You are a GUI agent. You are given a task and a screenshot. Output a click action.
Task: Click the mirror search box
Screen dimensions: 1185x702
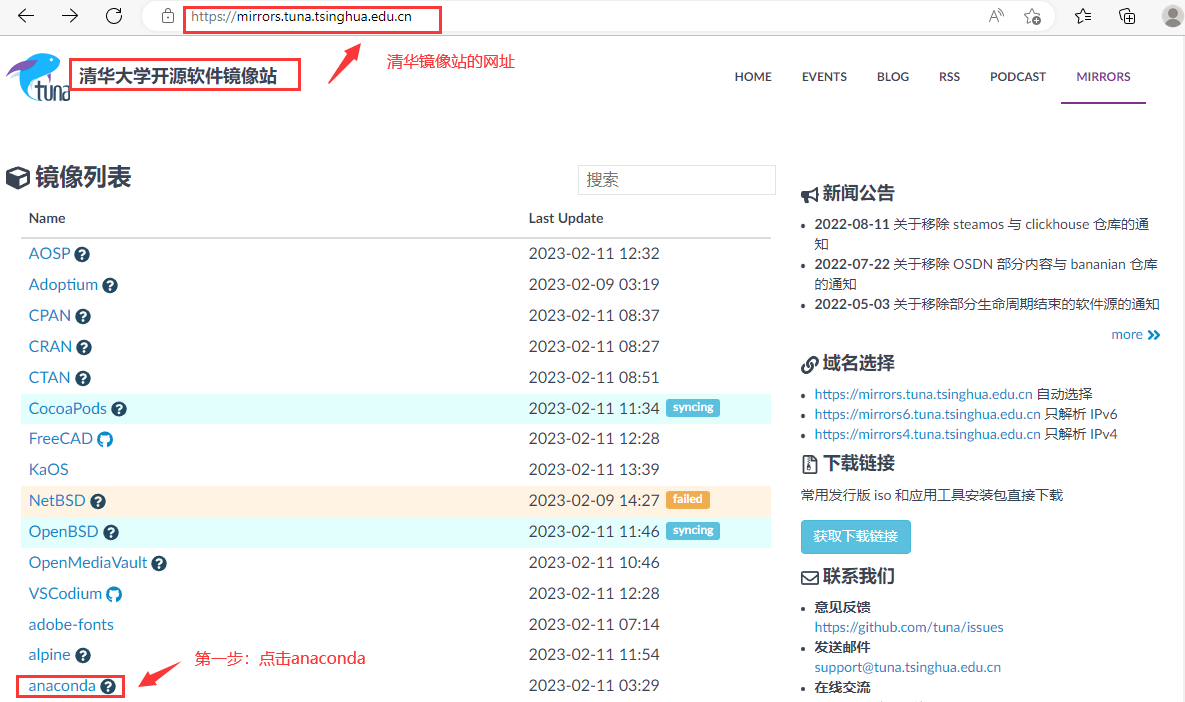[676, 180]
